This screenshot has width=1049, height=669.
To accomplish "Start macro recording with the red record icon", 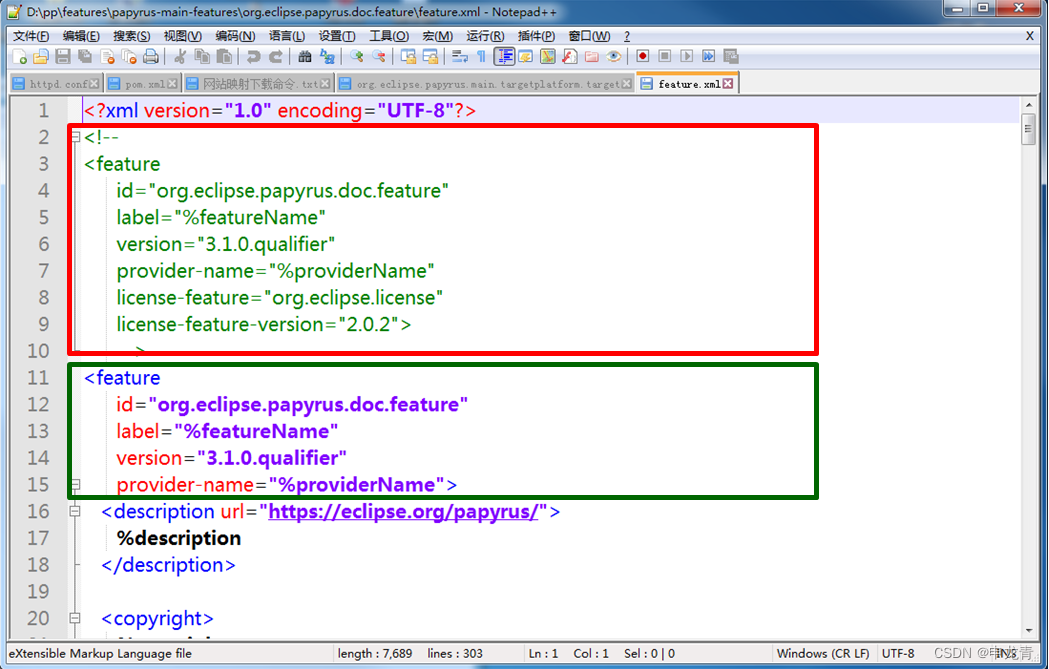I will [643, 57].
